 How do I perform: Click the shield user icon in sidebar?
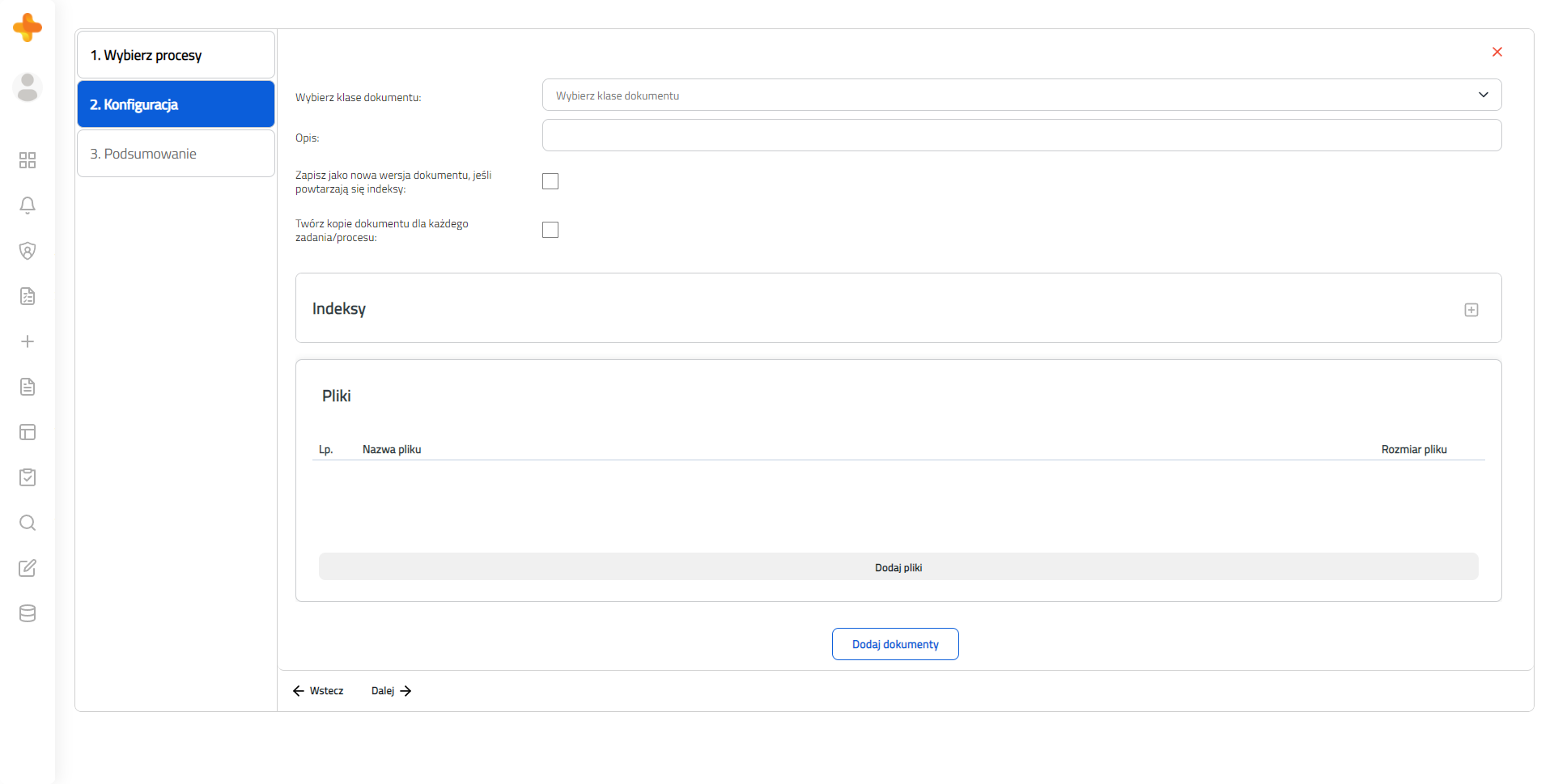pyautogui.click(x=28, y=251)
